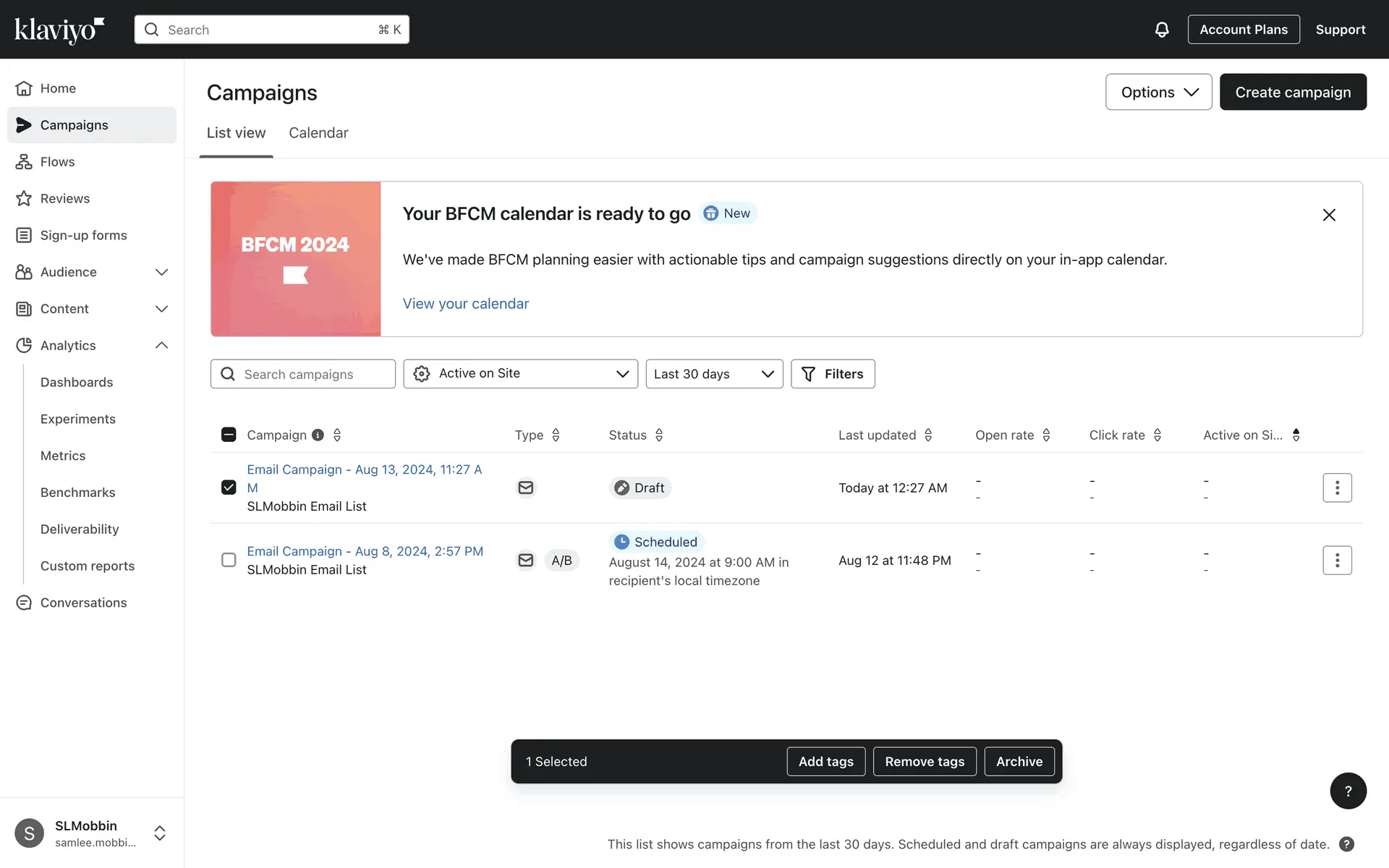Screen dimensions: 1389x868
Task: Sort by the Open rate column arrows
Action: (x=1046, y=435)
